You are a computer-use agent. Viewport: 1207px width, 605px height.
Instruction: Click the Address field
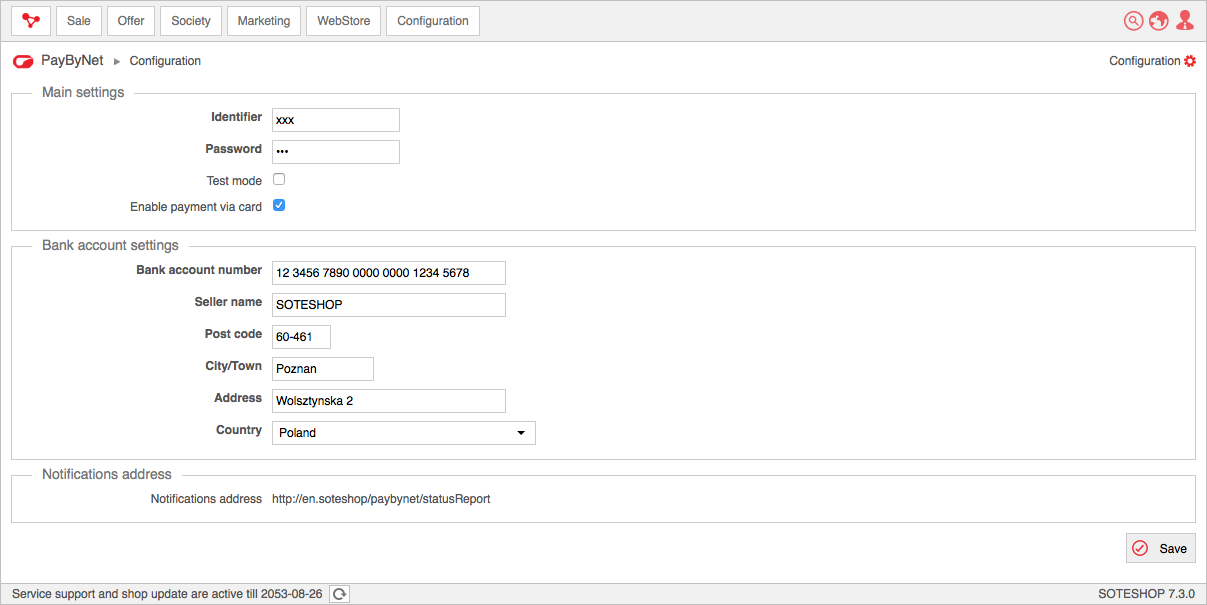(x=389, y=401)
